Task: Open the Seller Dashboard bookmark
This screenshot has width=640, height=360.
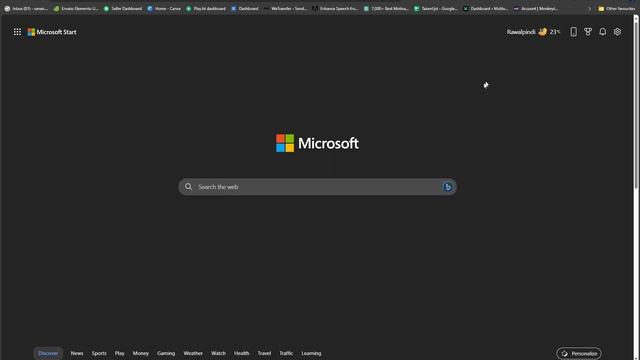Action: point(123,9)
